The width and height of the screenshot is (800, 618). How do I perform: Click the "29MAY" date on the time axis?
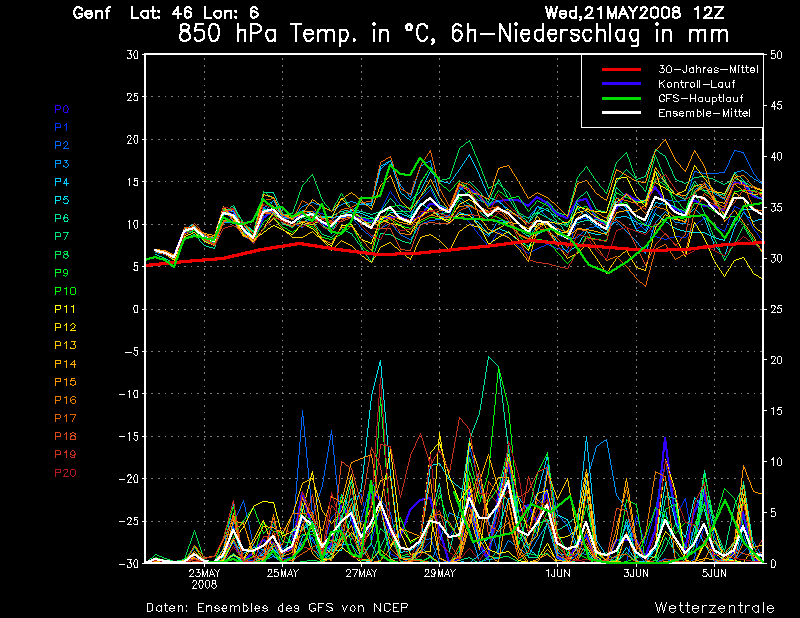440,573
